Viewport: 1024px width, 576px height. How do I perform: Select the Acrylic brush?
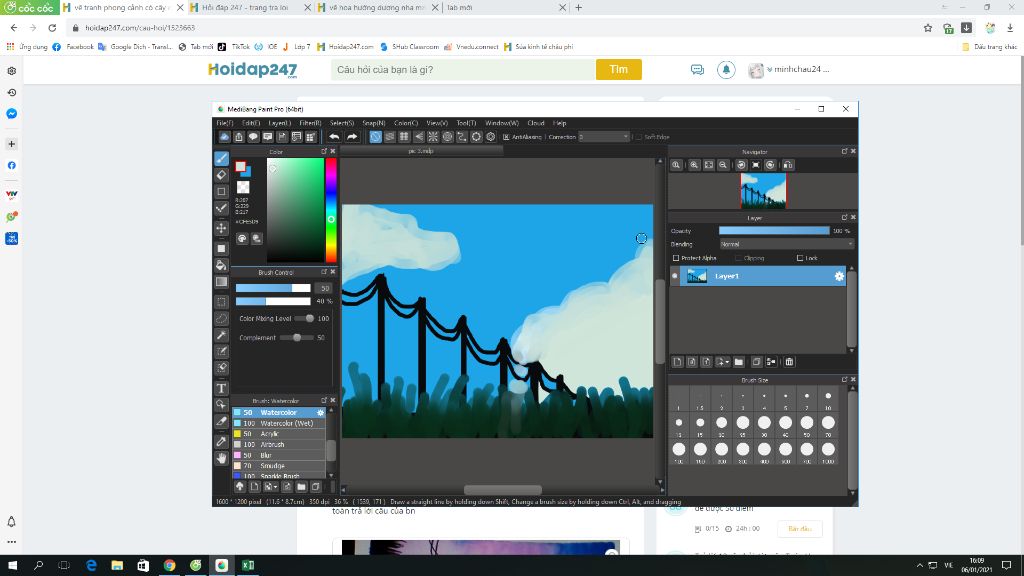click(x=279, y=434)
